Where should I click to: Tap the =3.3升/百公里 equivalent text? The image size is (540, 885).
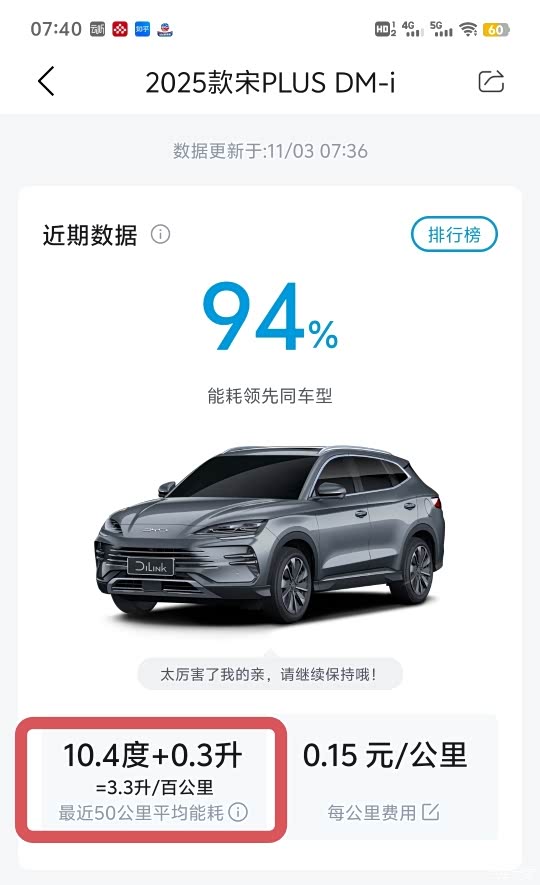pyautogui.click(x=154, y=787)
